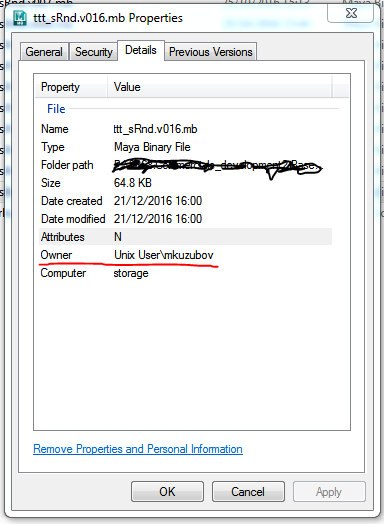Click OK to confirm properties
Image resolution: width=384 pixels, height=524 pixels.
pyautogui.click(x=167, y=492)
